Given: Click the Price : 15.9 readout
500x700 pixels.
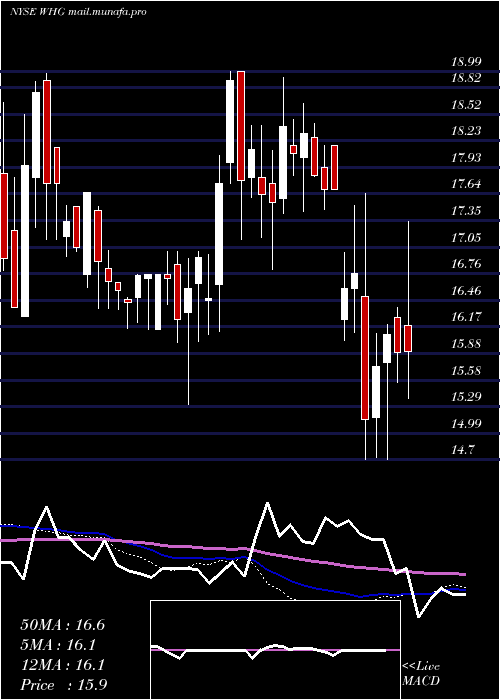Looking at the screenshot, I should click(x=62, y=685).
